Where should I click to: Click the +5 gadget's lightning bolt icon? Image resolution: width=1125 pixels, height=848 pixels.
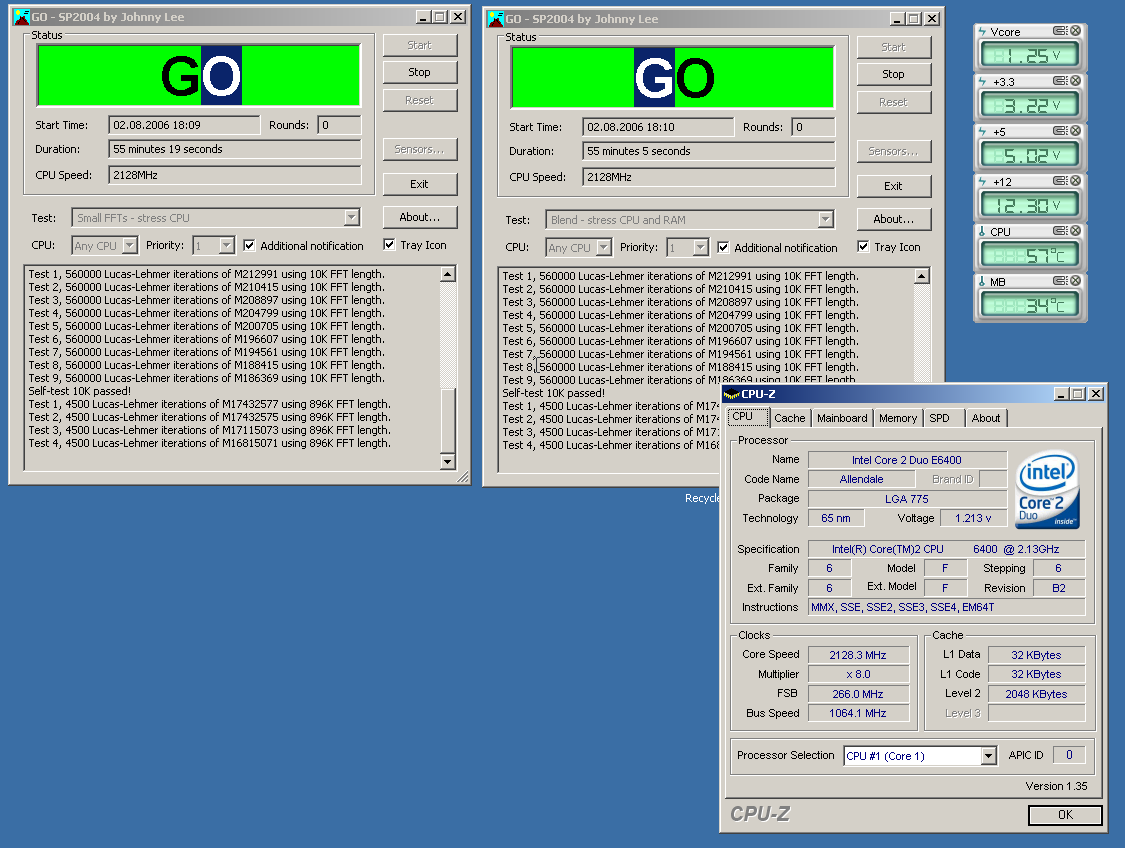pos(982,131)
